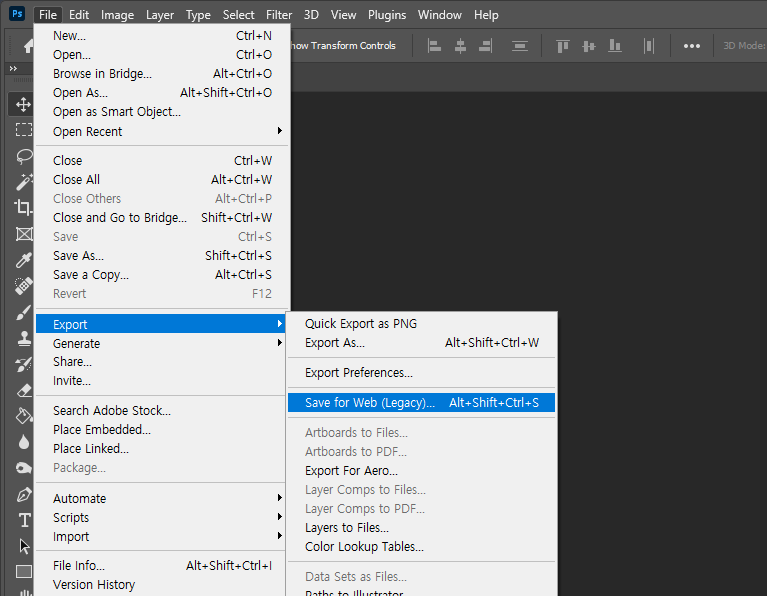
Task: Open the Image menu
Action: [117, 15]
